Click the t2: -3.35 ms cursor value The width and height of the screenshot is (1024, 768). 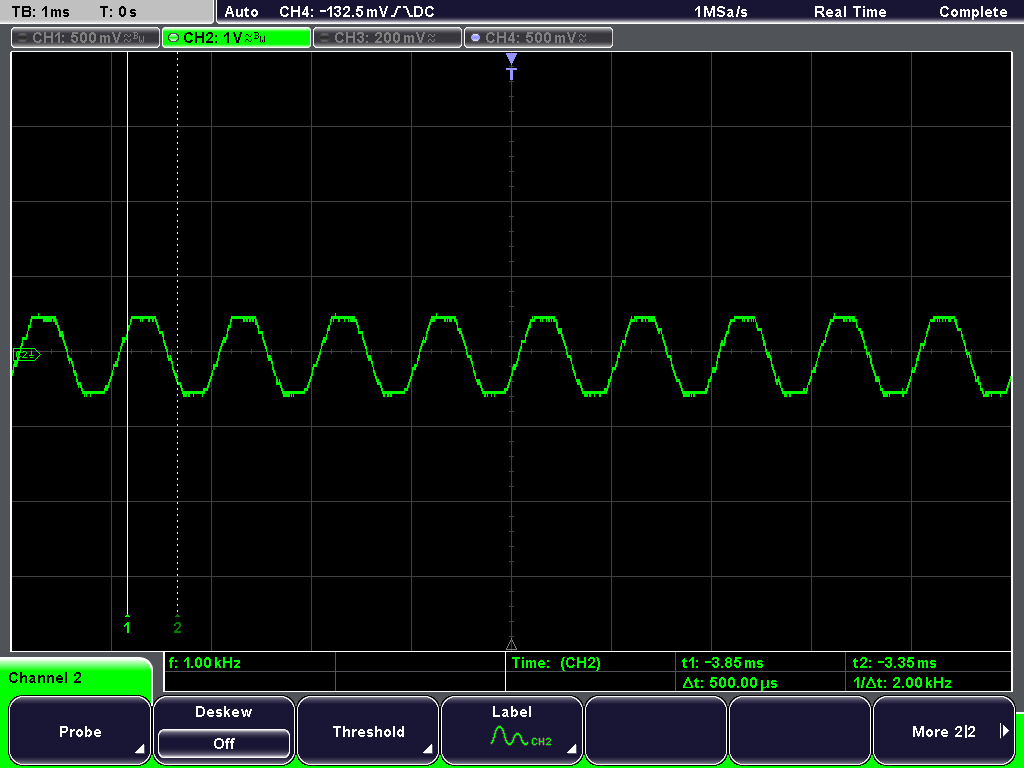tap(895, 662)
